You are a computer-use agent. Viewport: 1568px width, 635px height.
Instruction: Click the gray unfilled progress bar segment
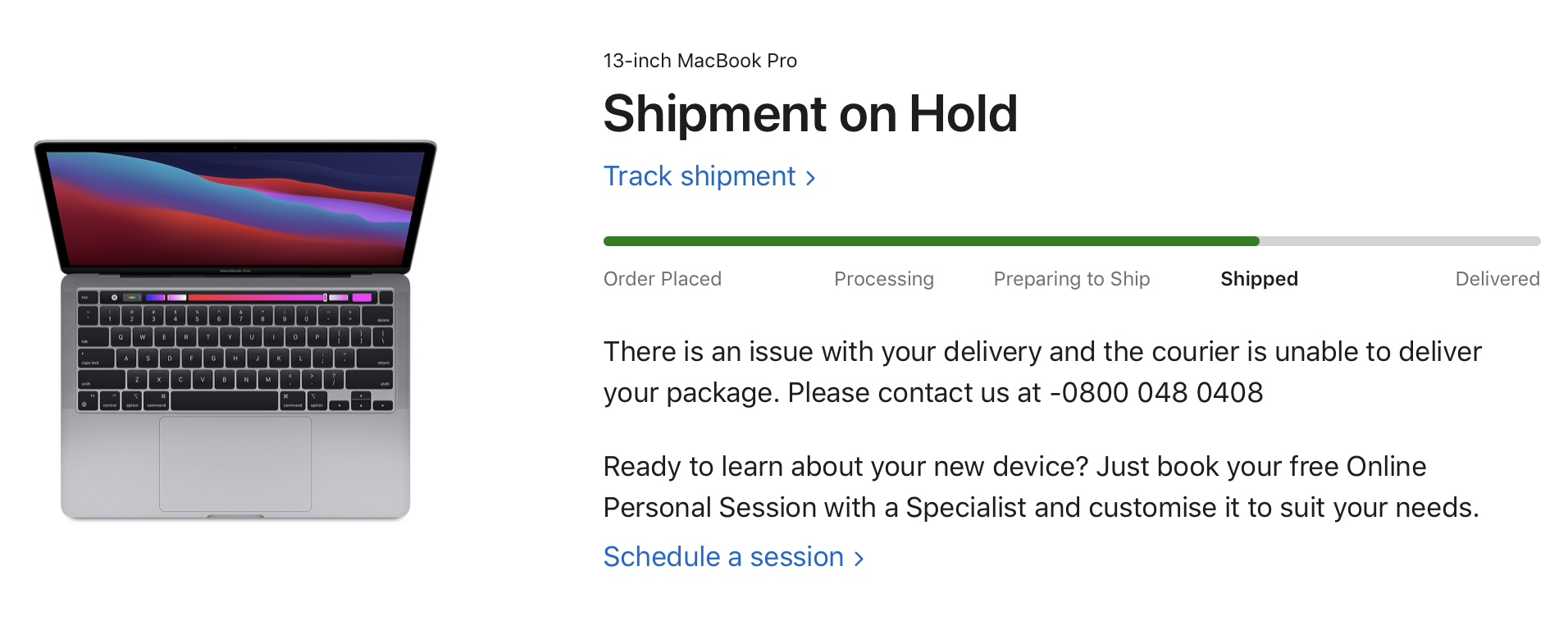[x=1399, y=241]
